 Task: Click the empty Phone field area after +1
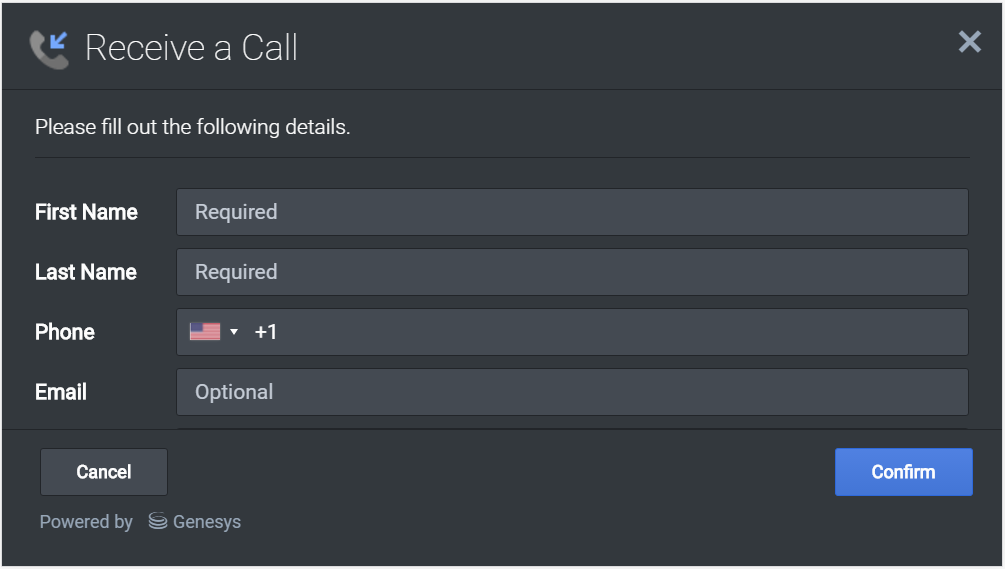point(620,332)
